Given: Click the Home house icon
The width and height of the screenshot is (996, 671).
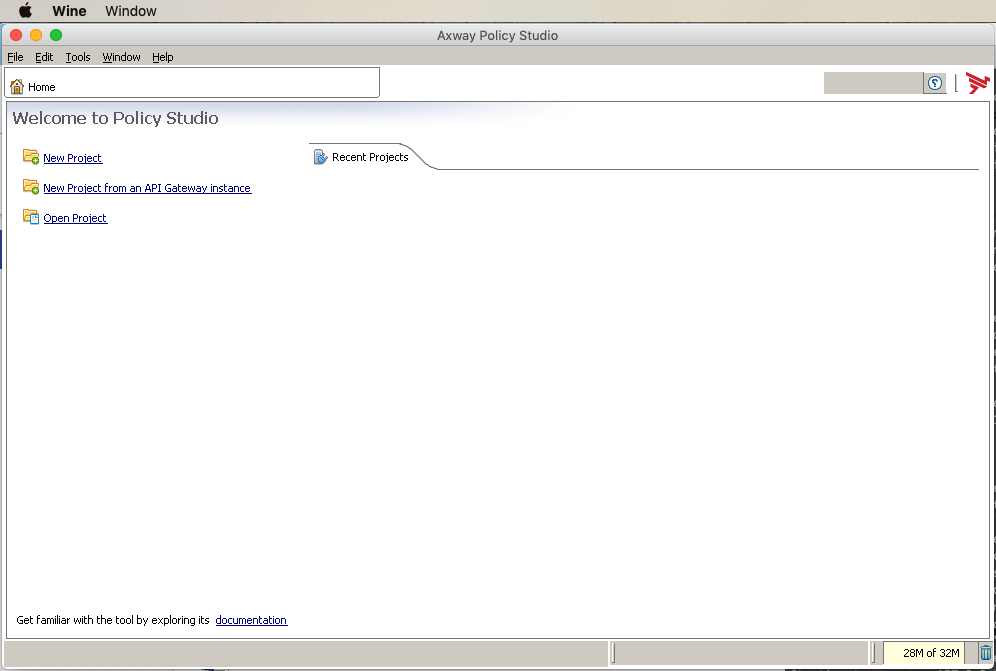Looking at the screenshot, I should coord(17,86).
